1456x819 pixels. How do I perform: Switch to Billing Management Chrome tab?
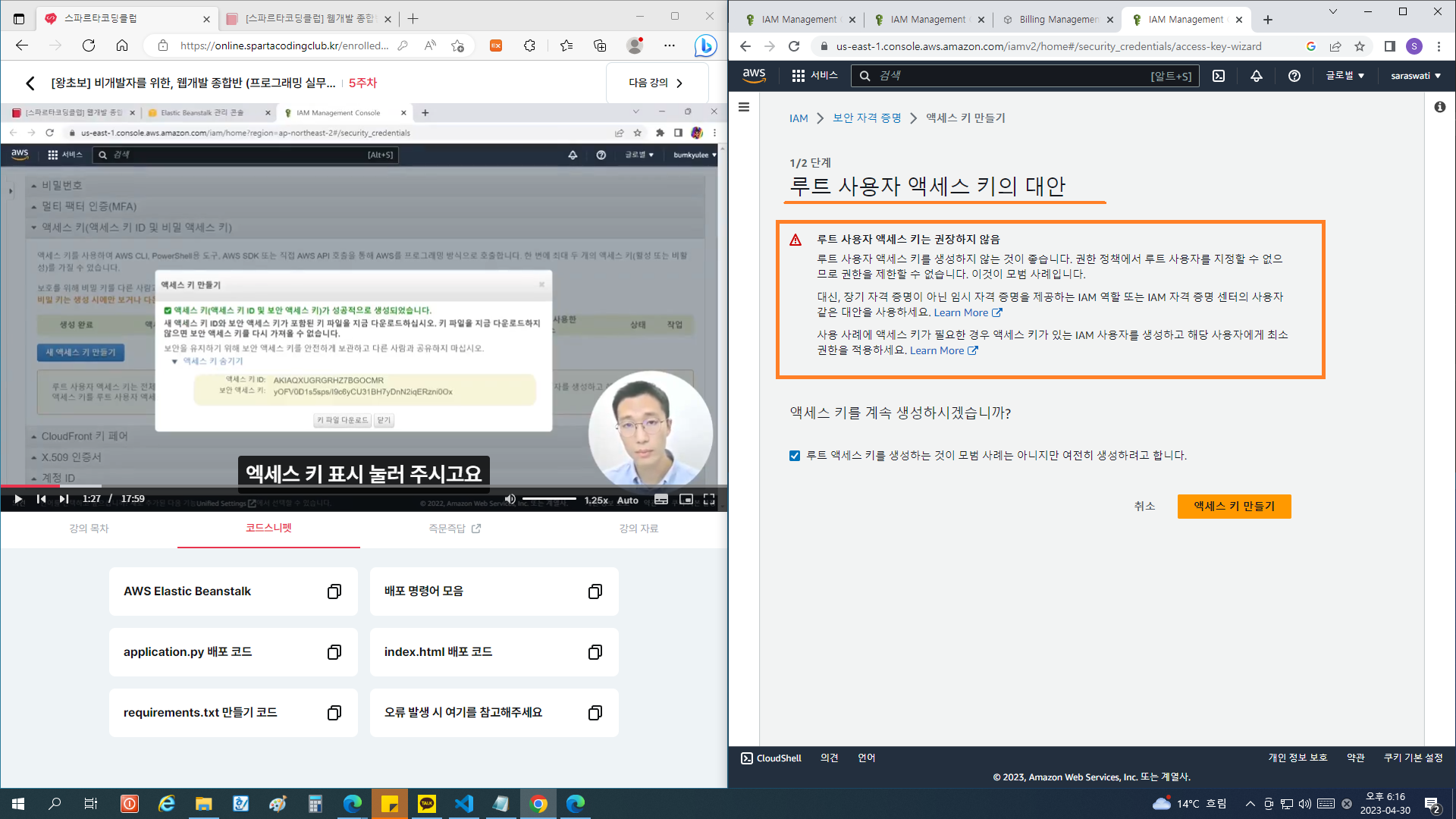click(x=1058, y=20)
